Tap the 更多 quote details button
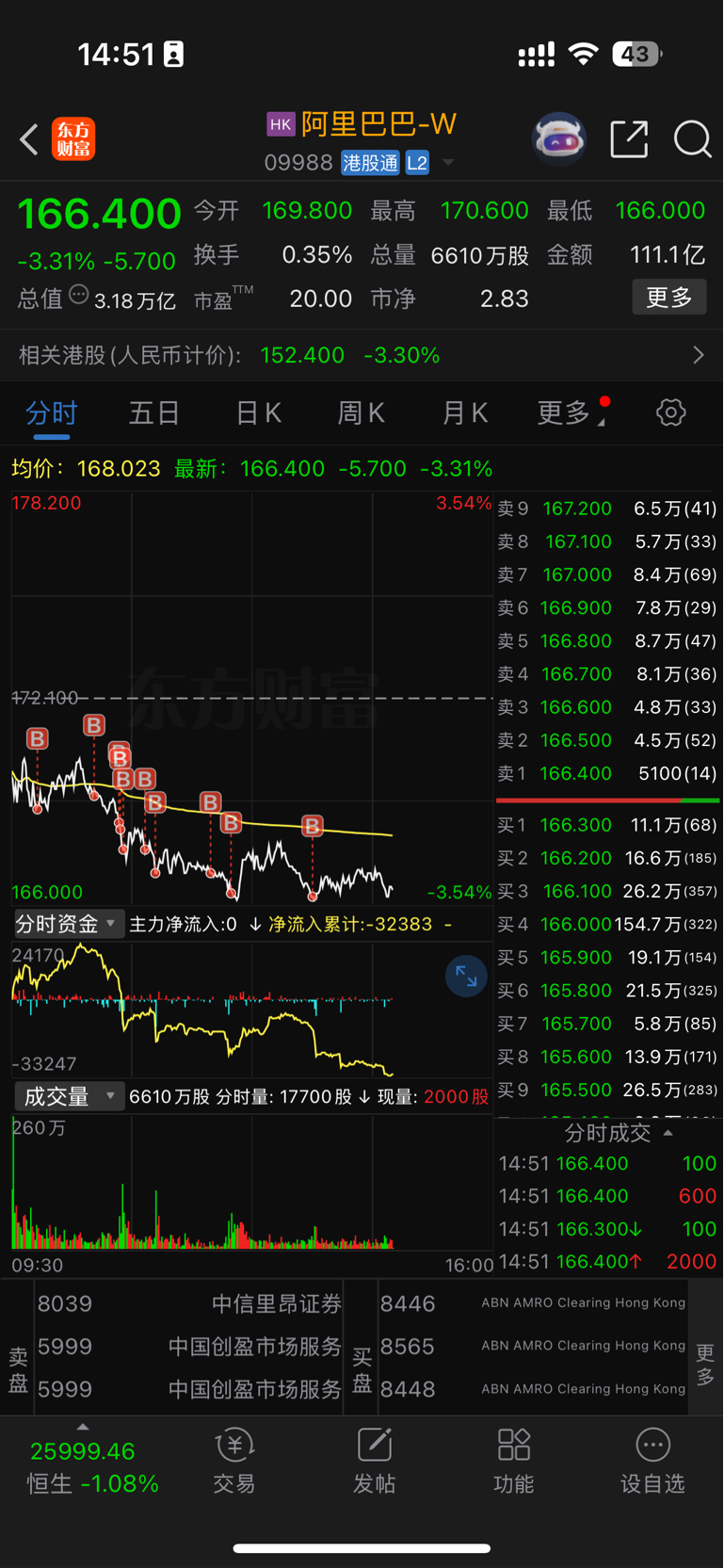 pyautogui.click(x=669, y=298)
